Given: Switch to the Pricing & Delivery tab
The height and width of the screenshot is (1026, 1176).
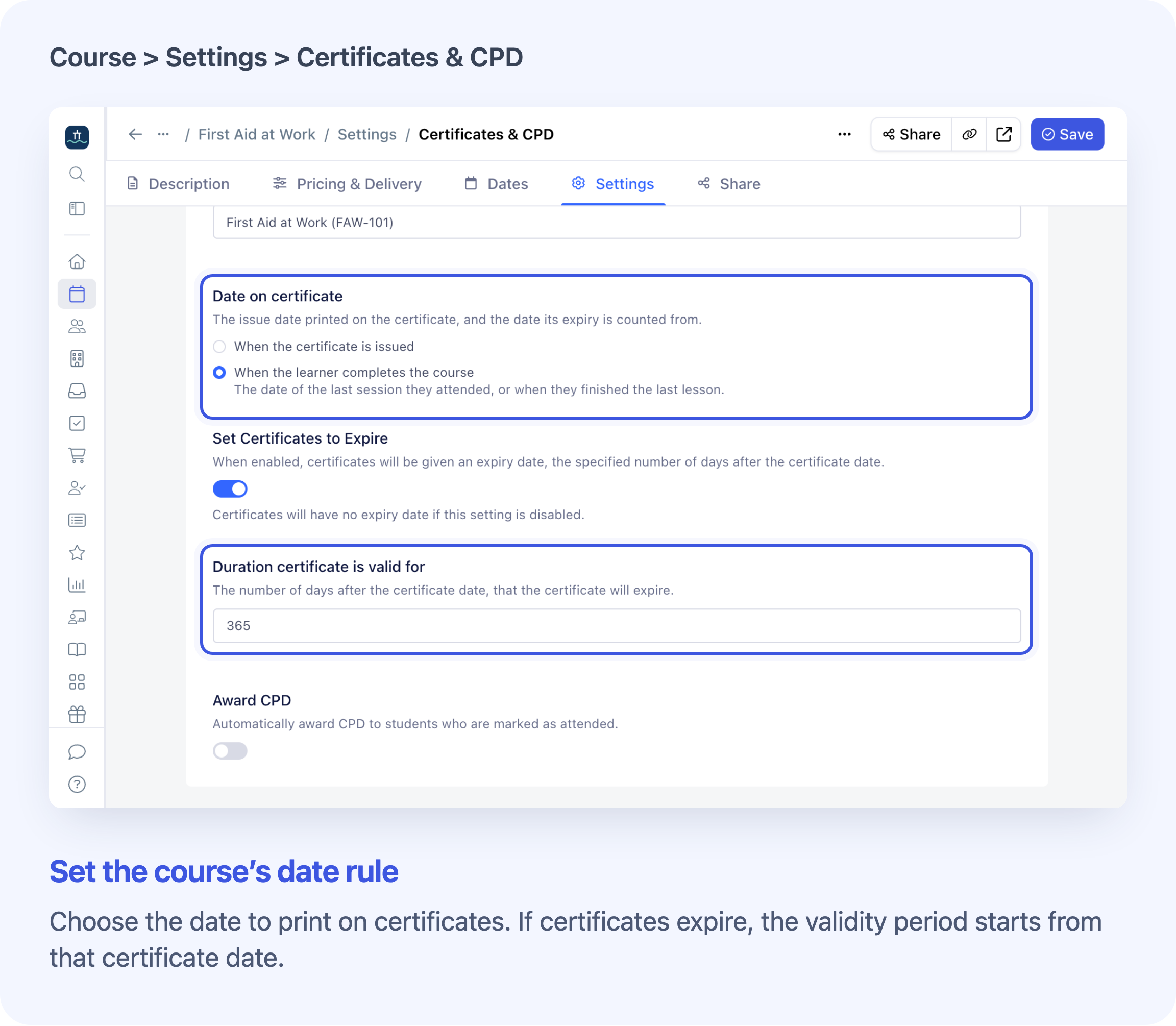Looking at the screenshot, I should (x=348, y=184).
